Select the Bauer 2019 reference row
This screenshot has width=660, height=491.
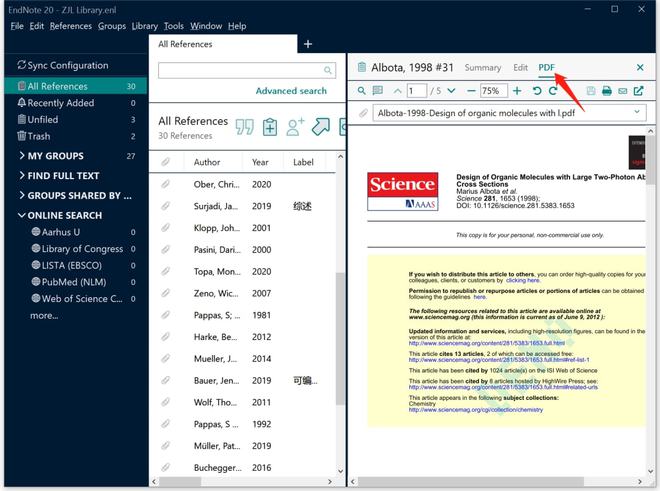click(x=243, y=380)
